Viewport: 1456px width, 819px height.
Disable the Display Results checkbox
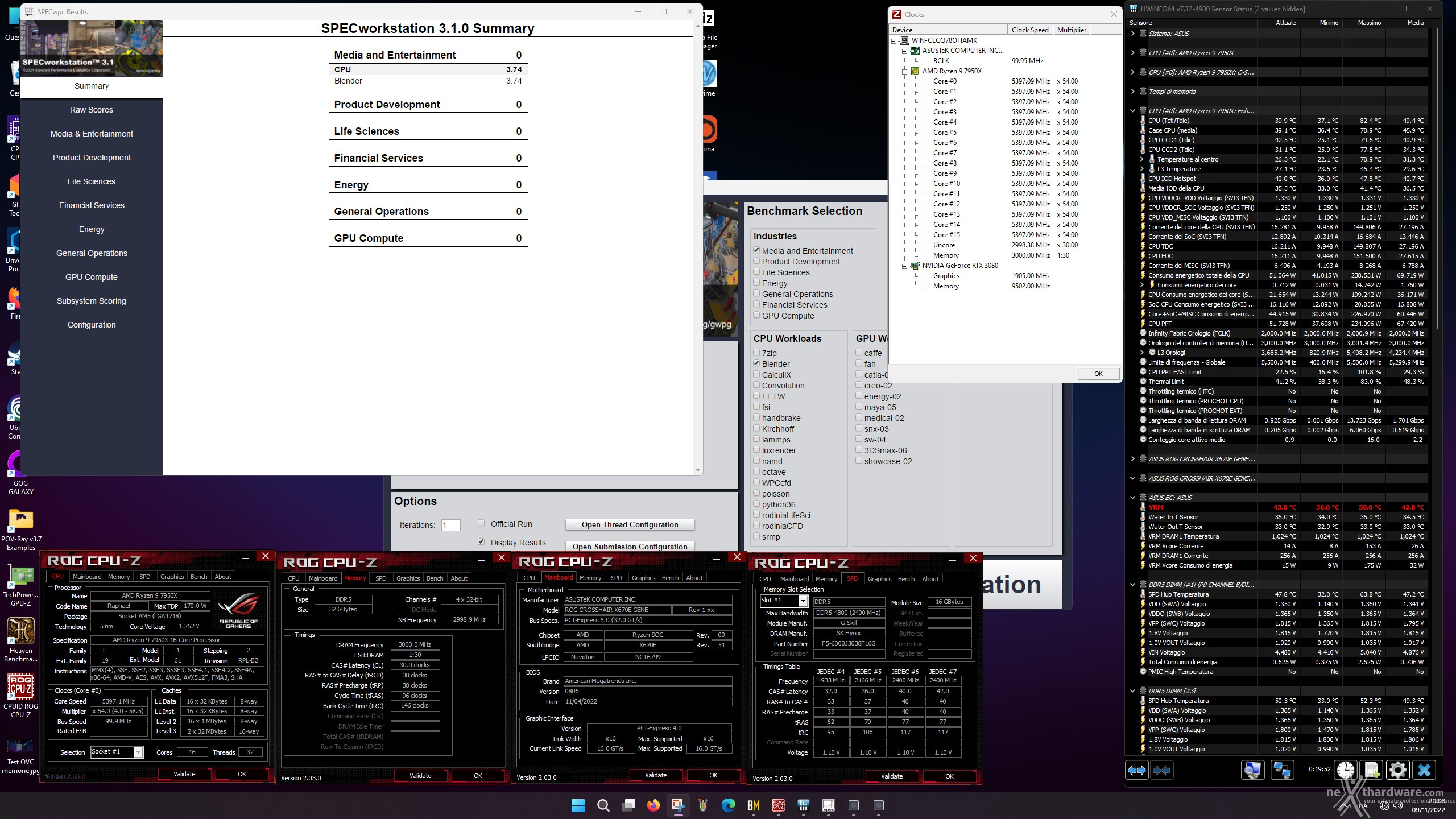pos(481,542)
